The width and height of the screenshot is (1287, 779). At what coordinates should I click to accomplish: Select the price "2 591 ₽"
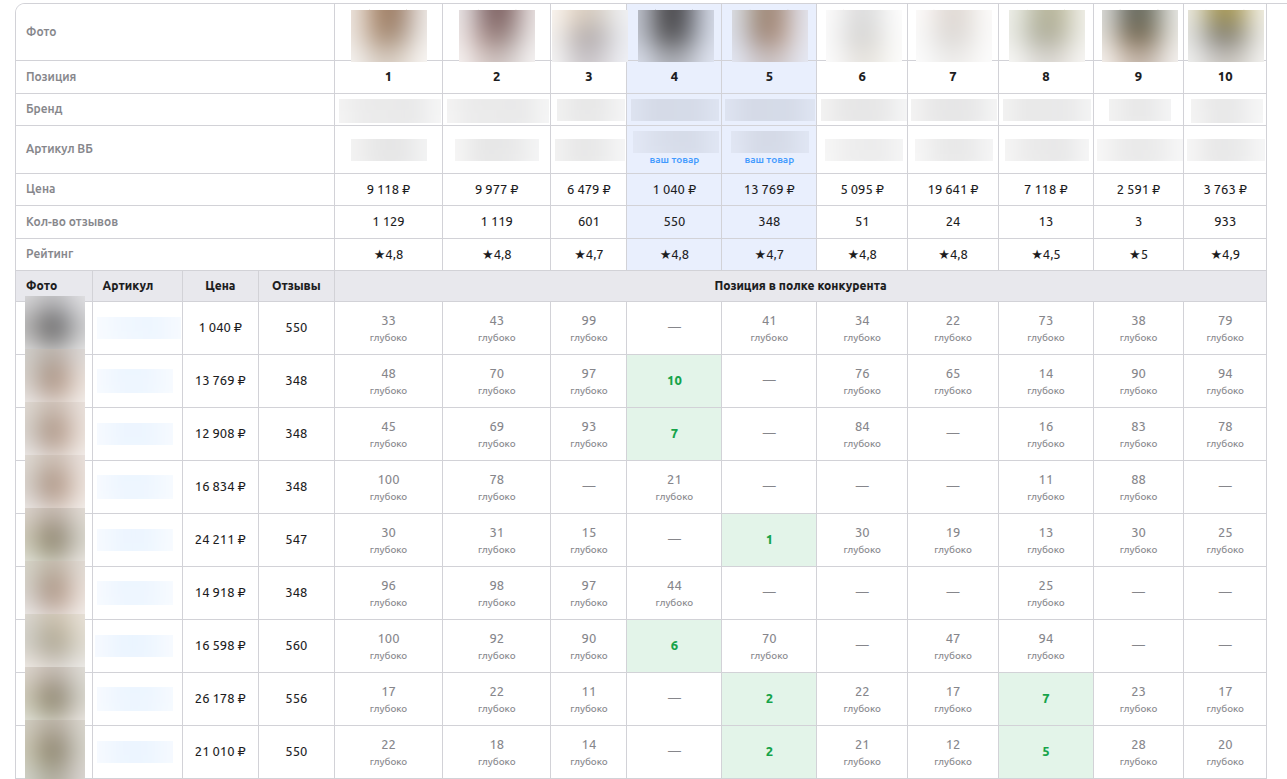[1138, 189]
